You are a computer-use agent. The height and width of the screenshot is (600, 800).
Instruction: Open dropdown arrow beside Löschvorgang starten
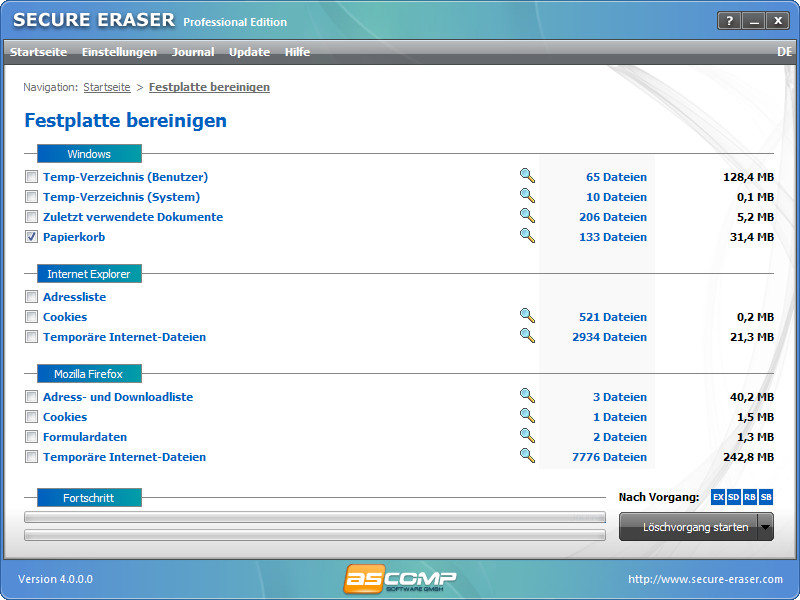[x=766, y=527]
